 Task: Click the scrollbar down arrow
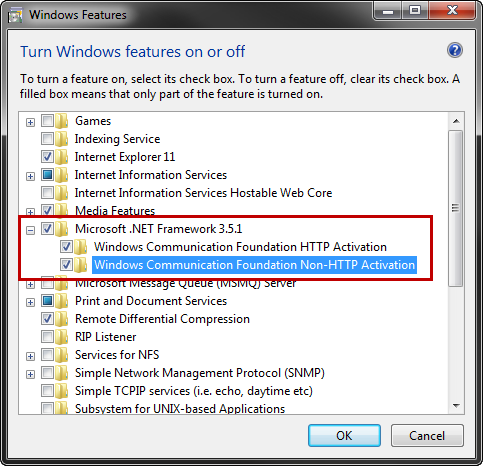pos(456,406)
